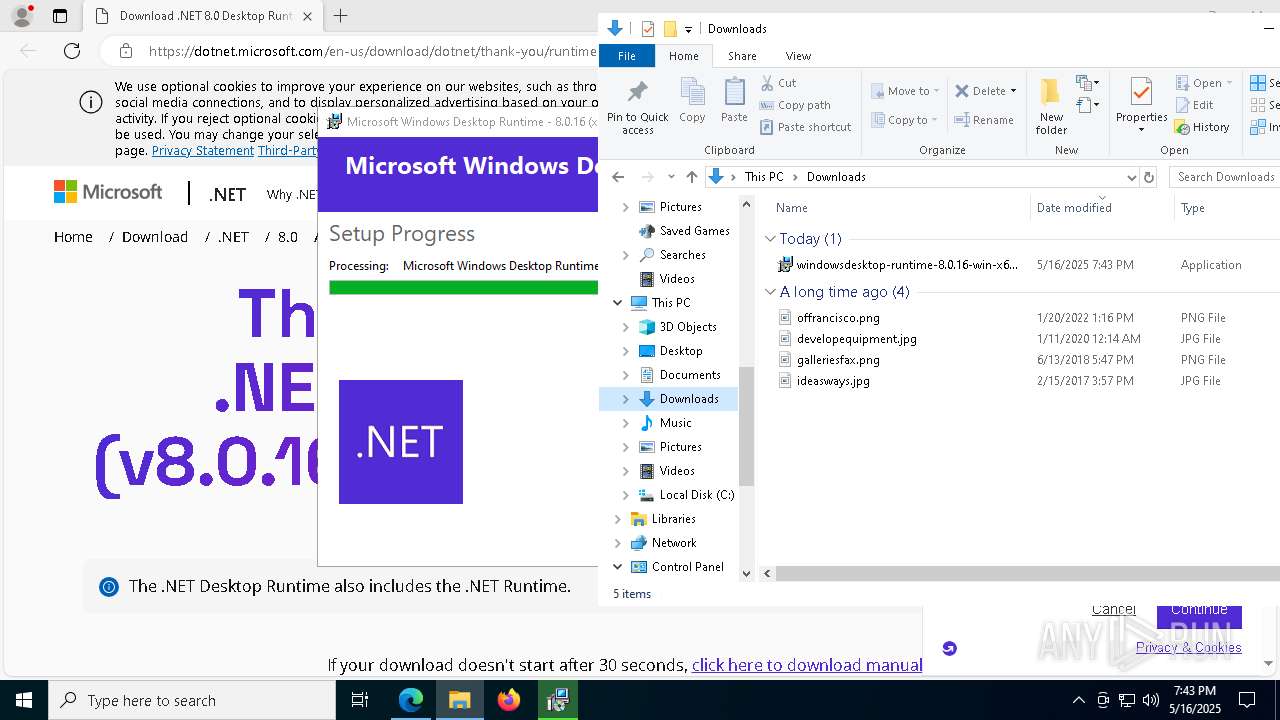Open Task View from the taskbar

click(x=360, y=700)
